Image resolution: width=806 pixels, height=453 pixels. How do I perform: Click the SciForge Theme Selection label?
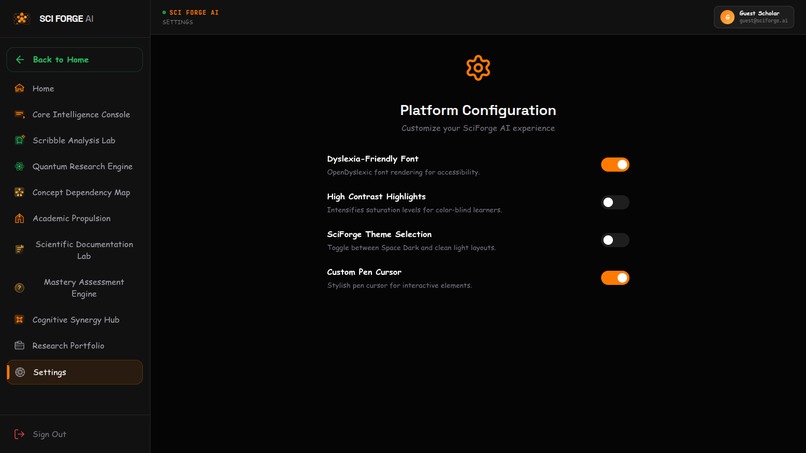tap(379, 234)
